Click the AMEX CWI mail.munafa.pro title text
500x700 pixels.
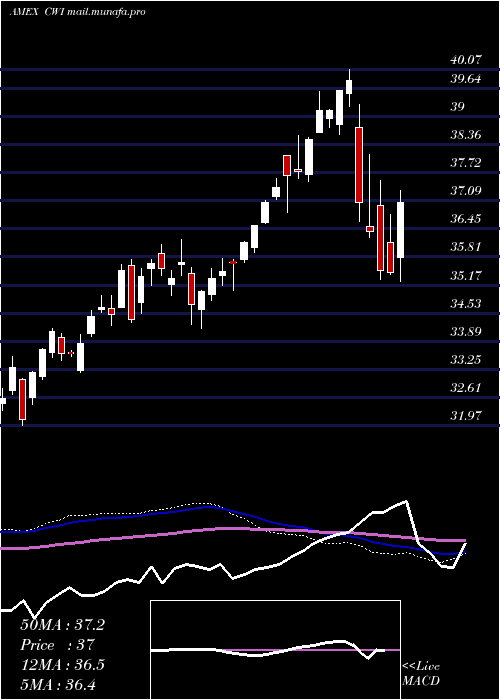pyautogui.click(x=77, y=12)
